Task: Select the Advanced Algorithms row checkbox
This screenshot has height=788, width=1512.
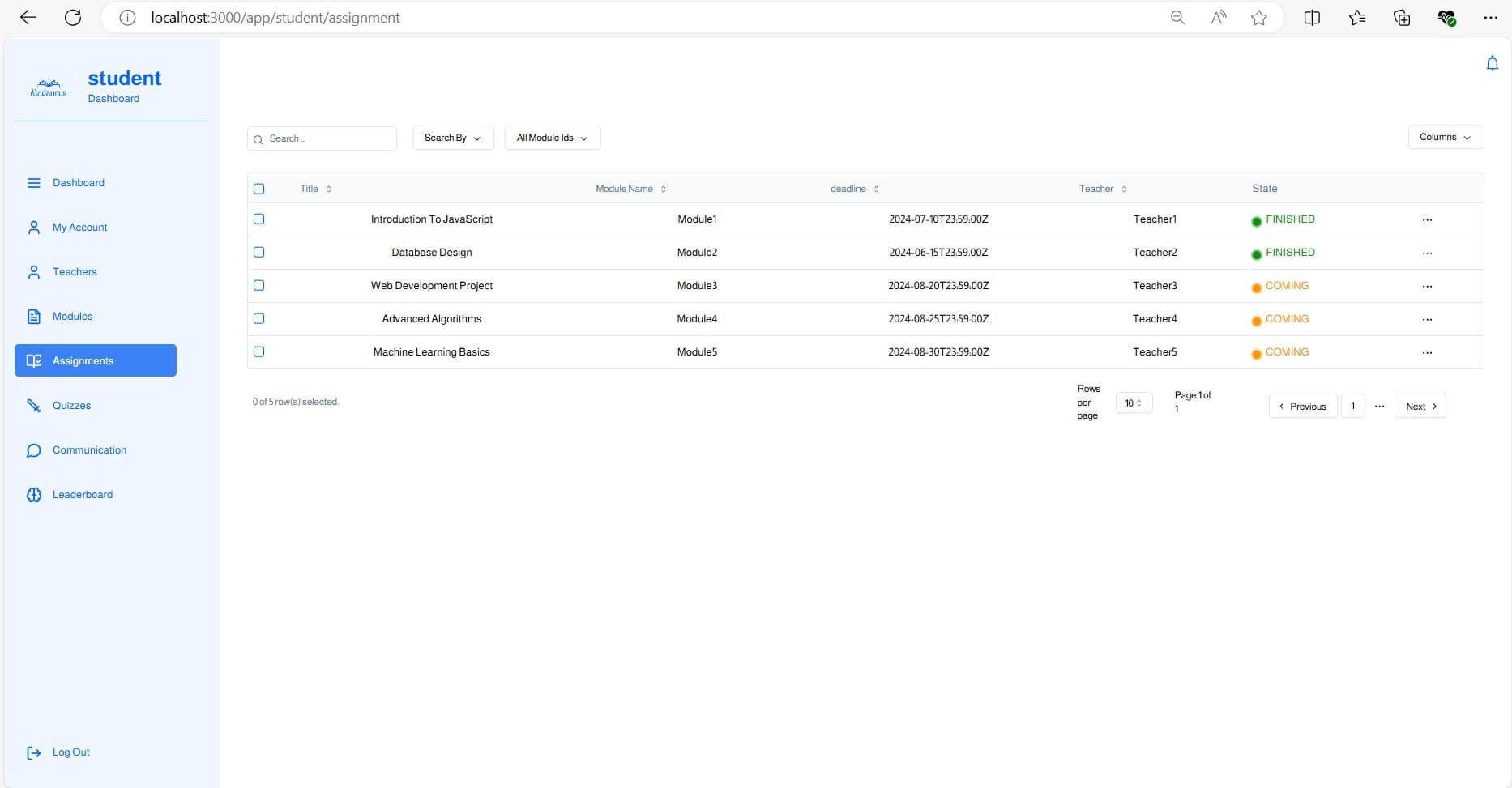Action: pos(259,319)
